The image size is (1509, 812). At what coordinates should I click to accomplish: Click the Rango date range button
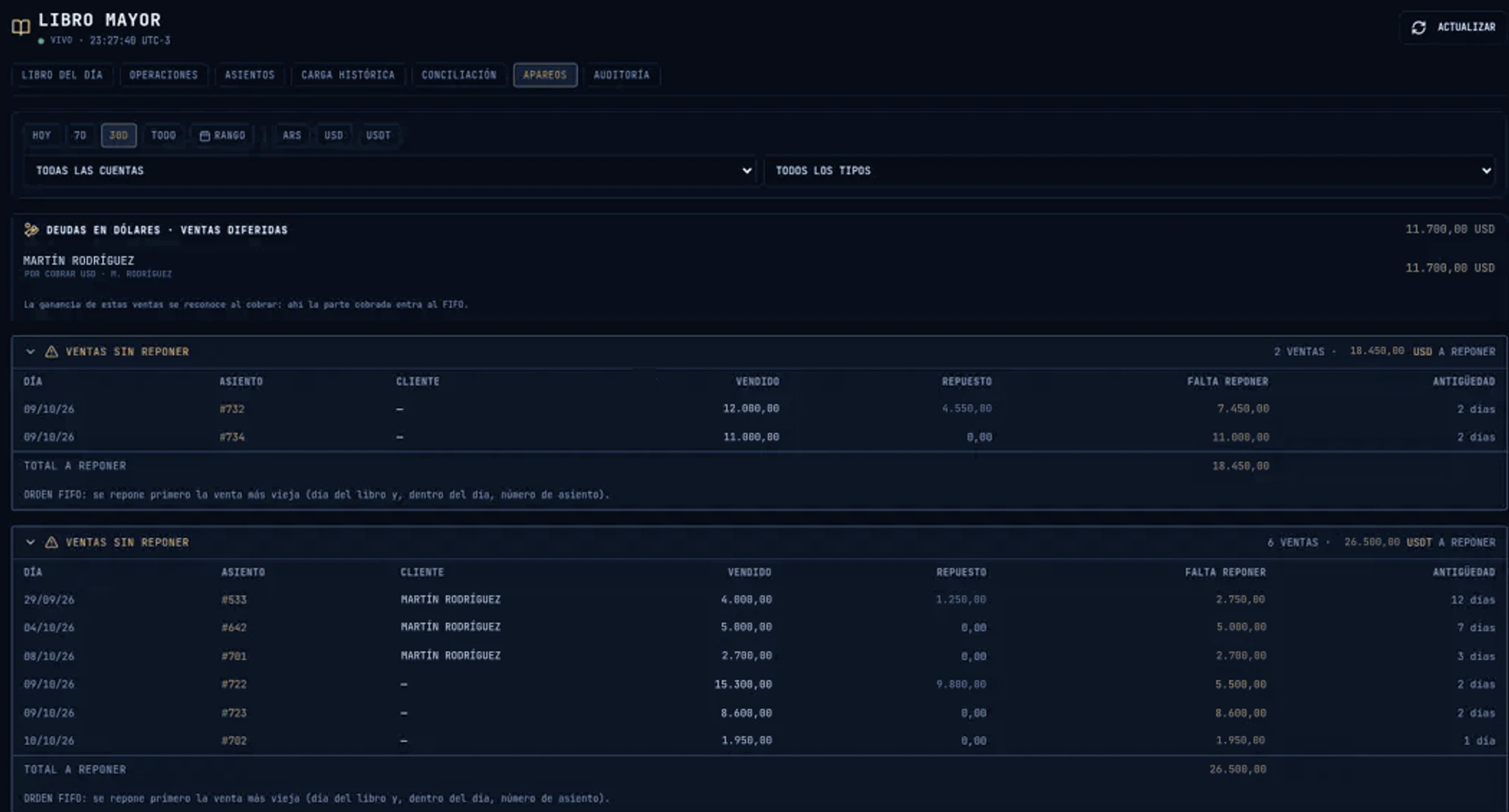pyautogui.click(x=222, y=135)
